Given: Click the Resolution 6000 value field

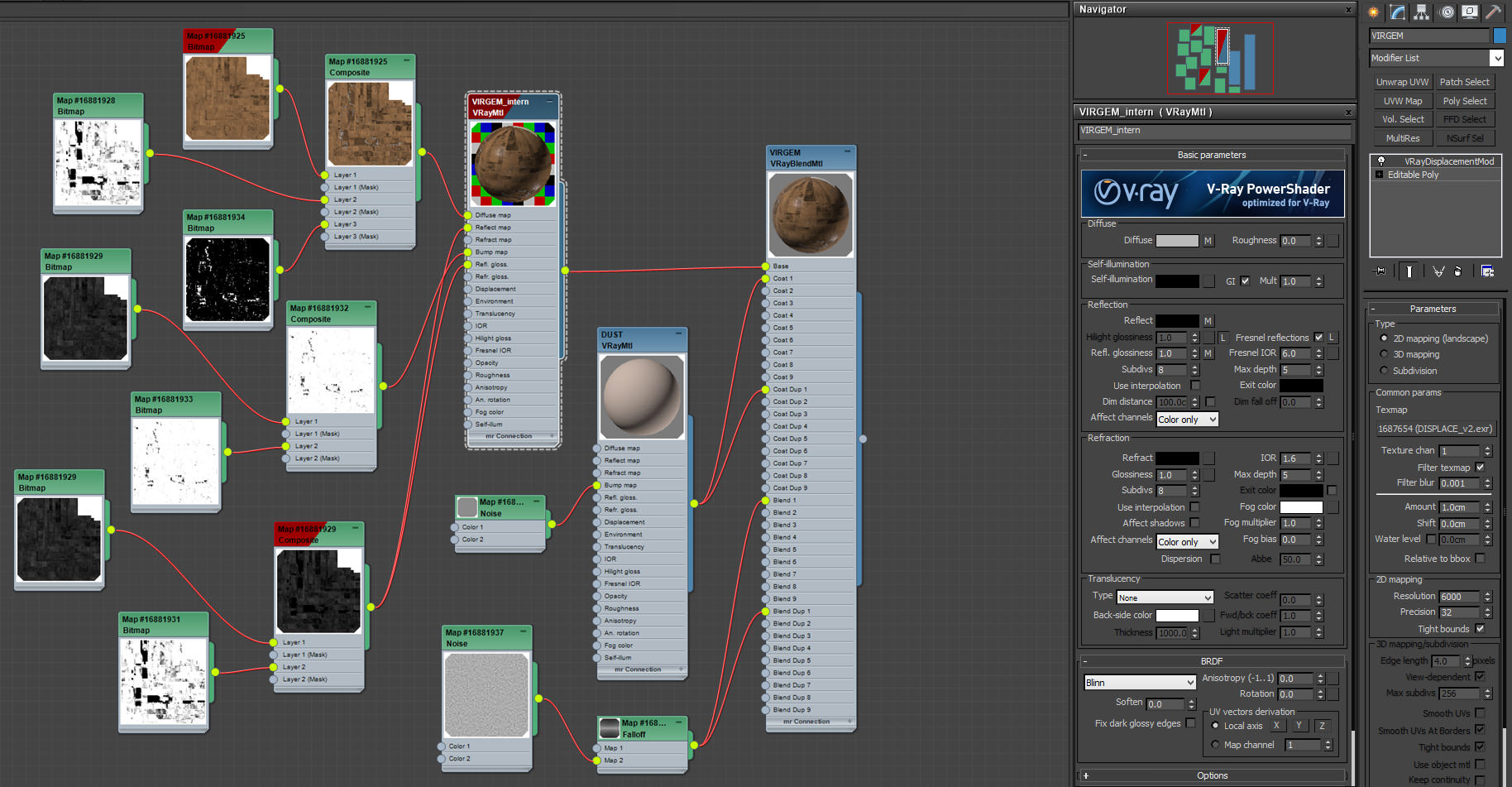Looking at the screenshot, I should pyautogui.click(x=1460, y=597).
